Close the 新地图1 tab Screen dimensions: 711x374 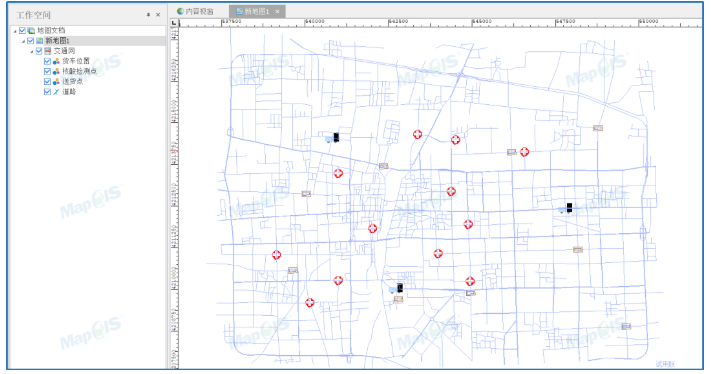(x=278, y=11)
